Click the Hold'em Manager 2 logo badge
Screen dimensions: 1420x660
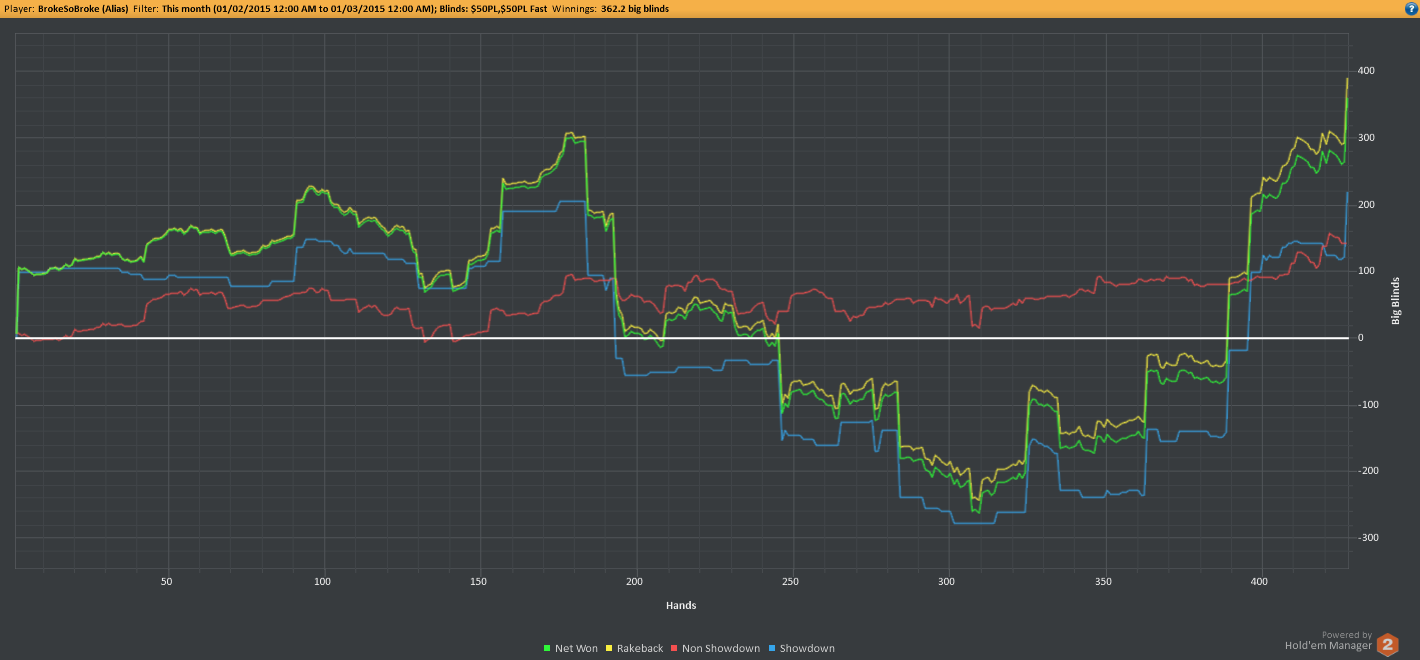point(1388,644)
